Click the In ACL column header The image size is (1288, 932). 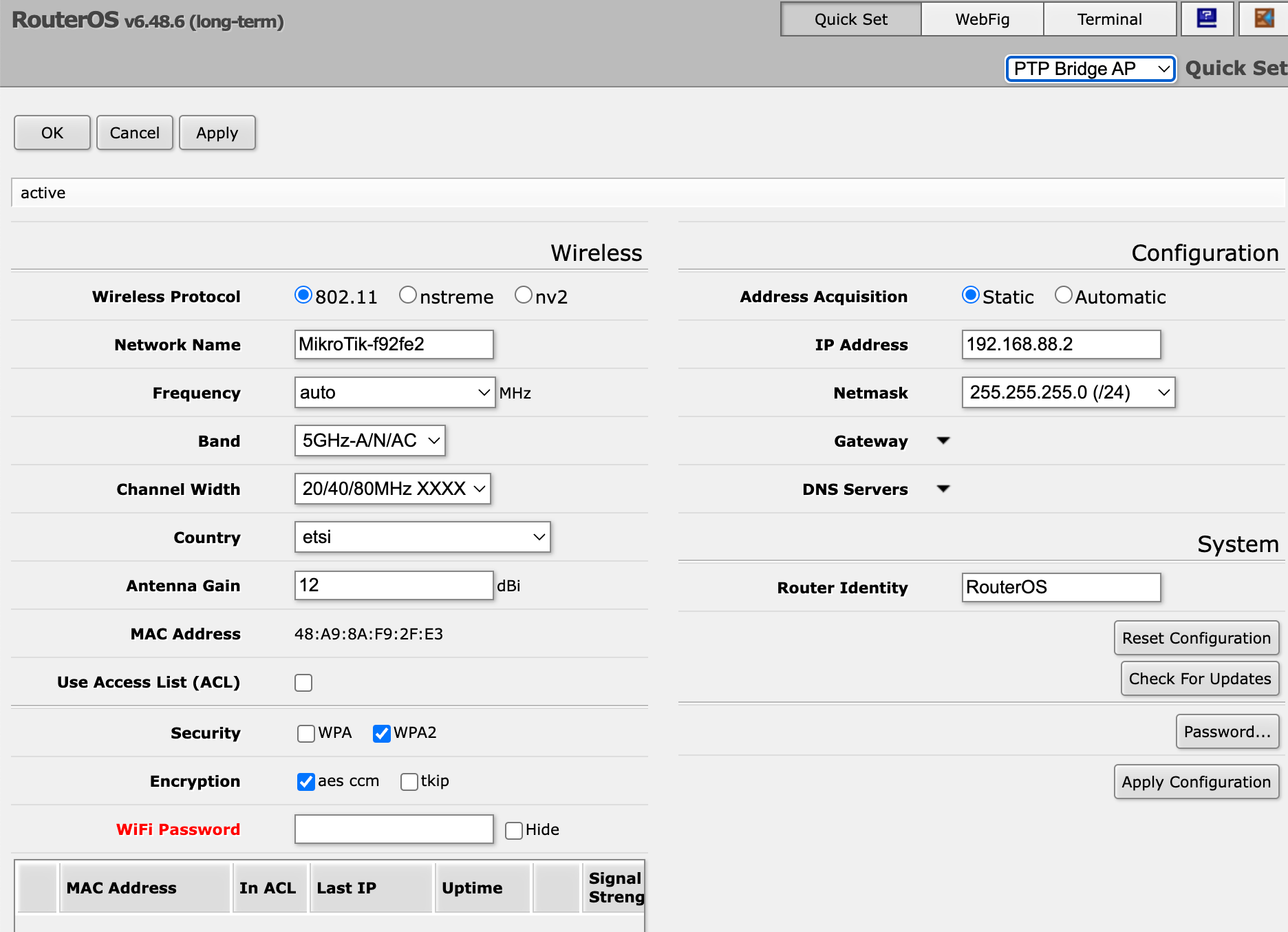[x=270, y=888]
